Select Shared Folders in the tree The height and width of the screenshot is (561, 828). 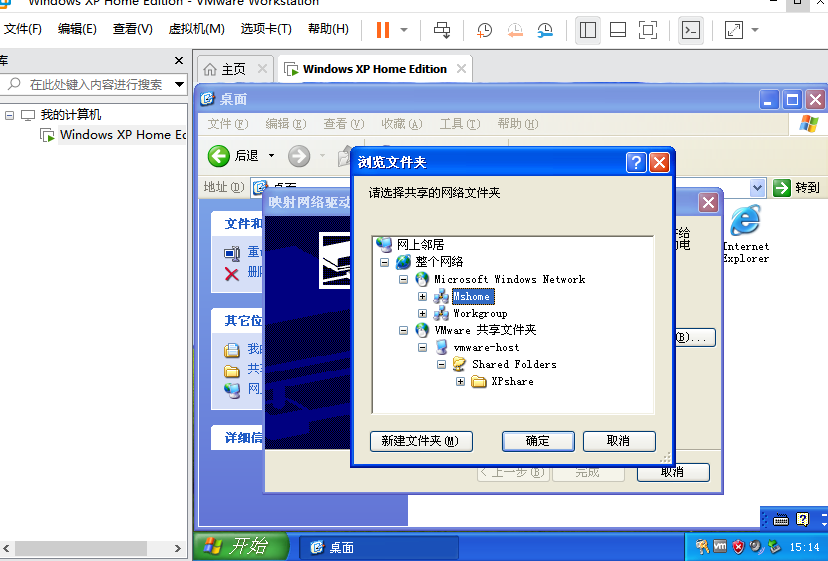pyautogui.click(x=514, y=364)
